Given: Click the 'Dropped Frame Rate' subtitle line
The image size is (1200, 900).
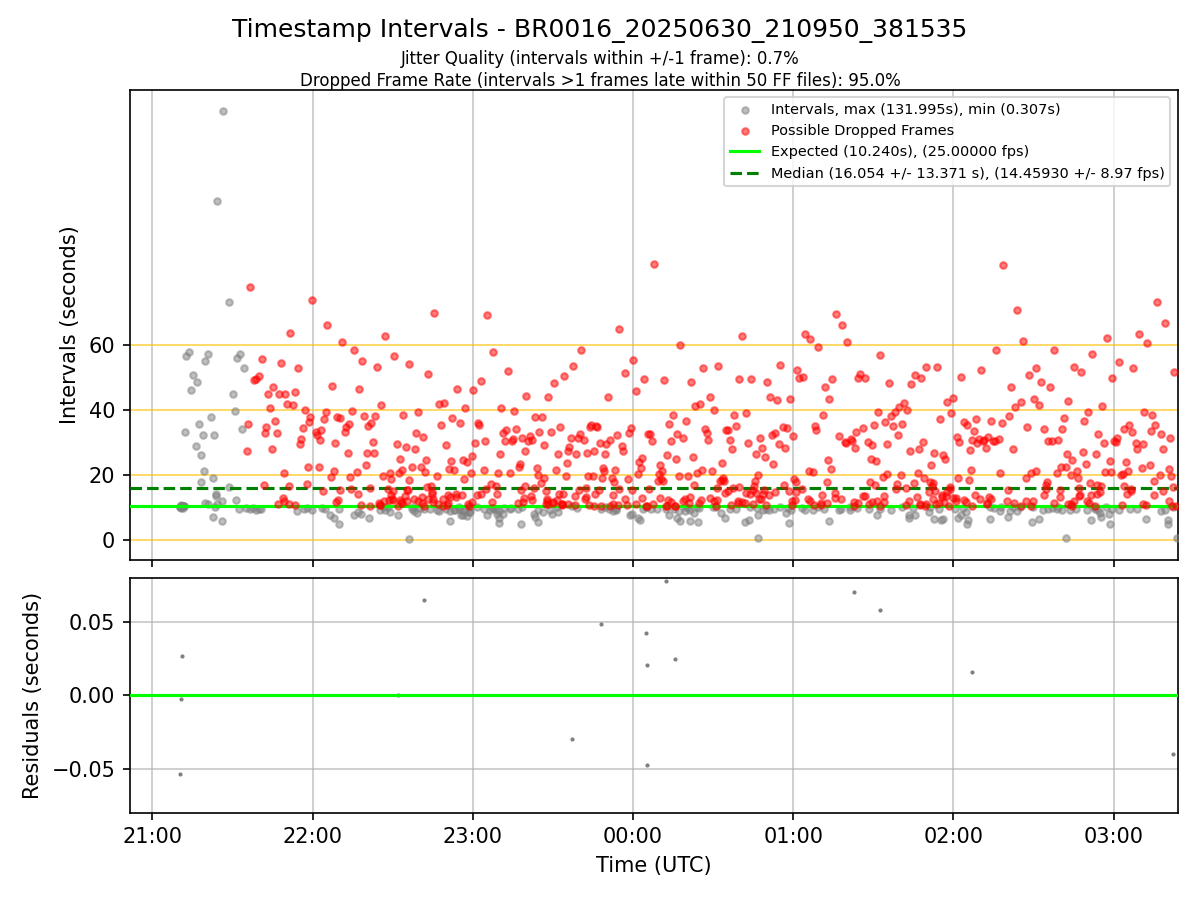Looking at the screenshot, I should tap(600, 80).
